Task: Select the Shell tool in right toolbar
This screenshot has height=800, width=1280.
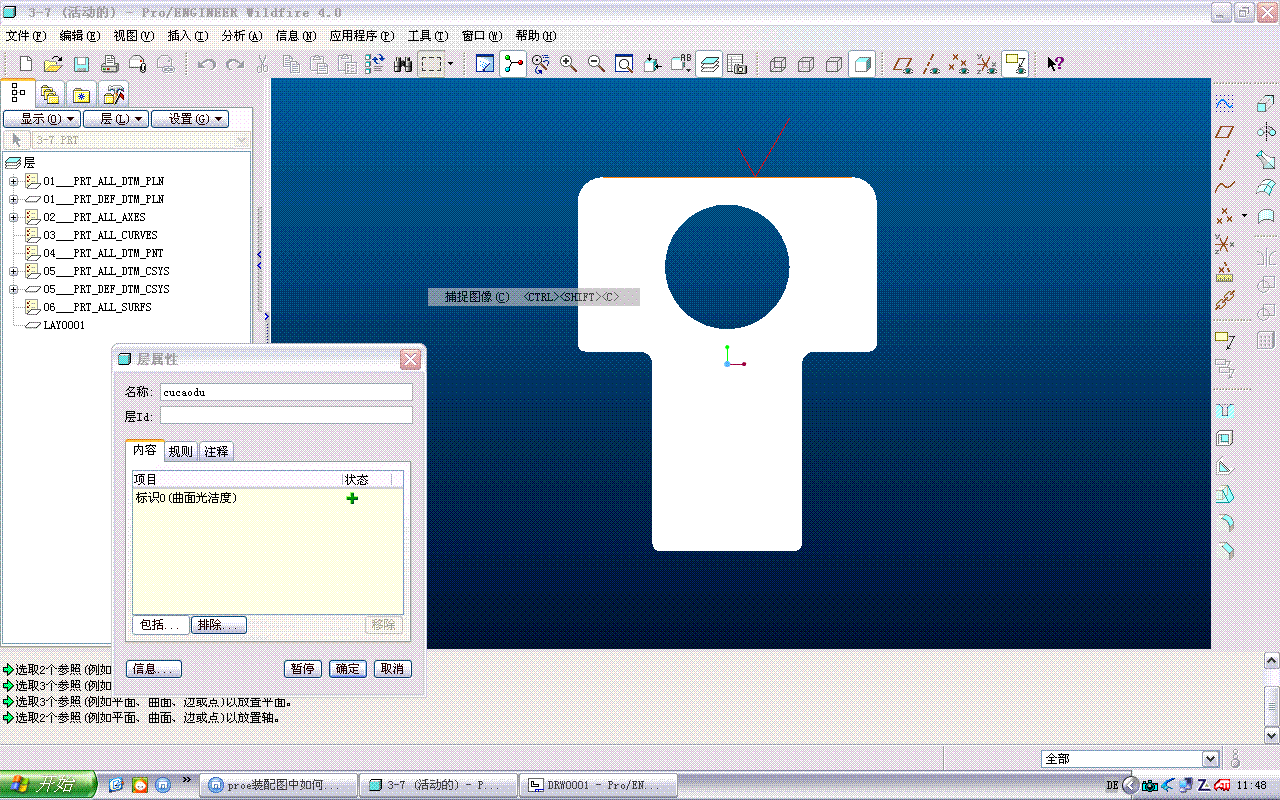Action: point(1224,438)
